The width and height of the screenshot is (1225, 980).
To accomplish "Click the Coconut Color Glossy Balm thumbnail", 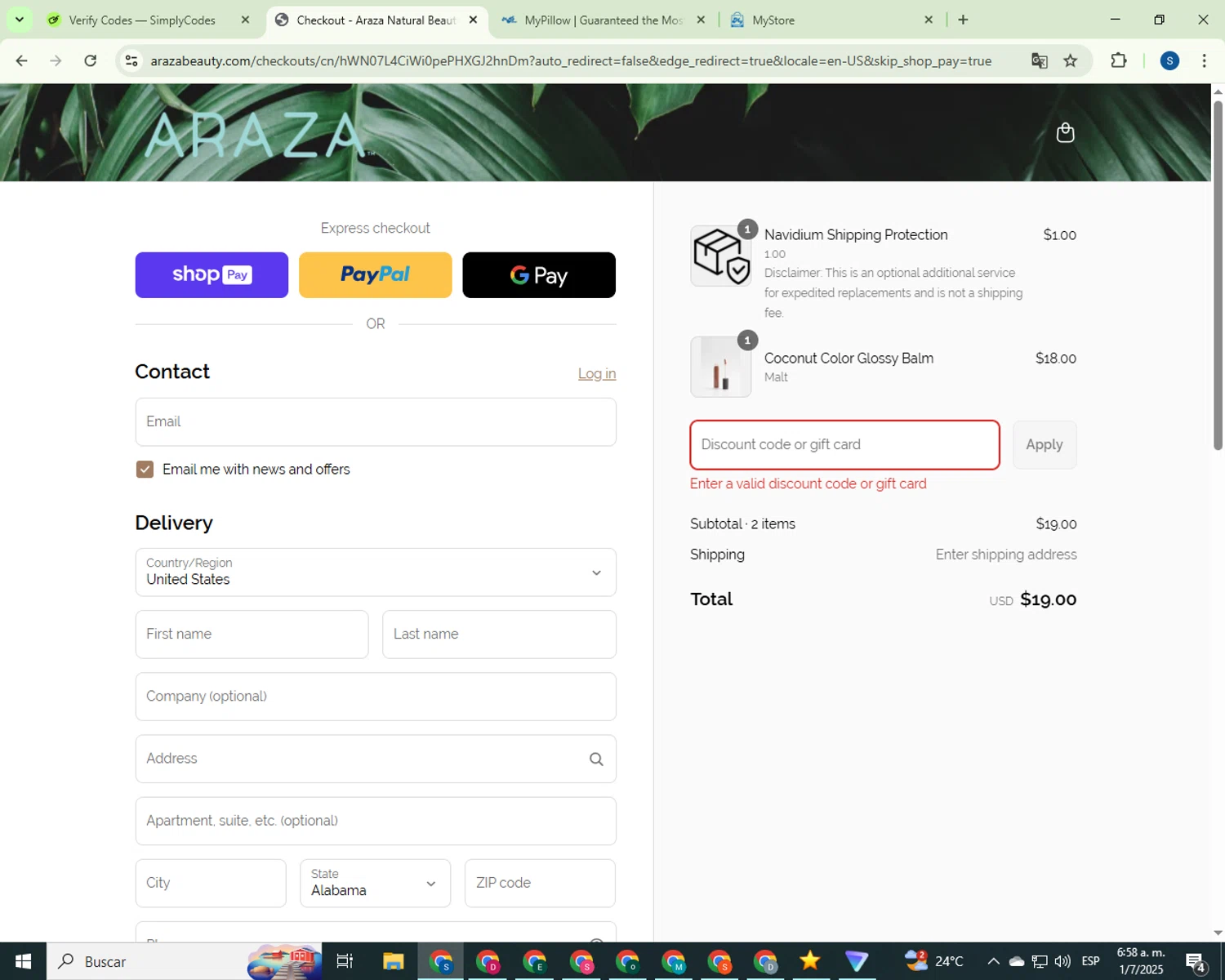I will 721,367.
